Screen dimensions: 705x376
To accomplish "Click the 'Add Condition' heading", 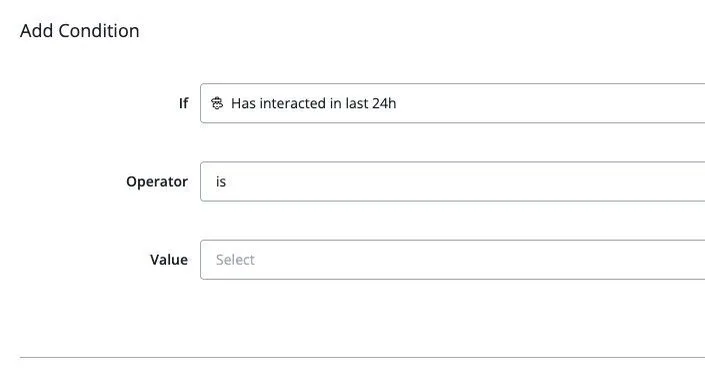I will pos(80,31).
